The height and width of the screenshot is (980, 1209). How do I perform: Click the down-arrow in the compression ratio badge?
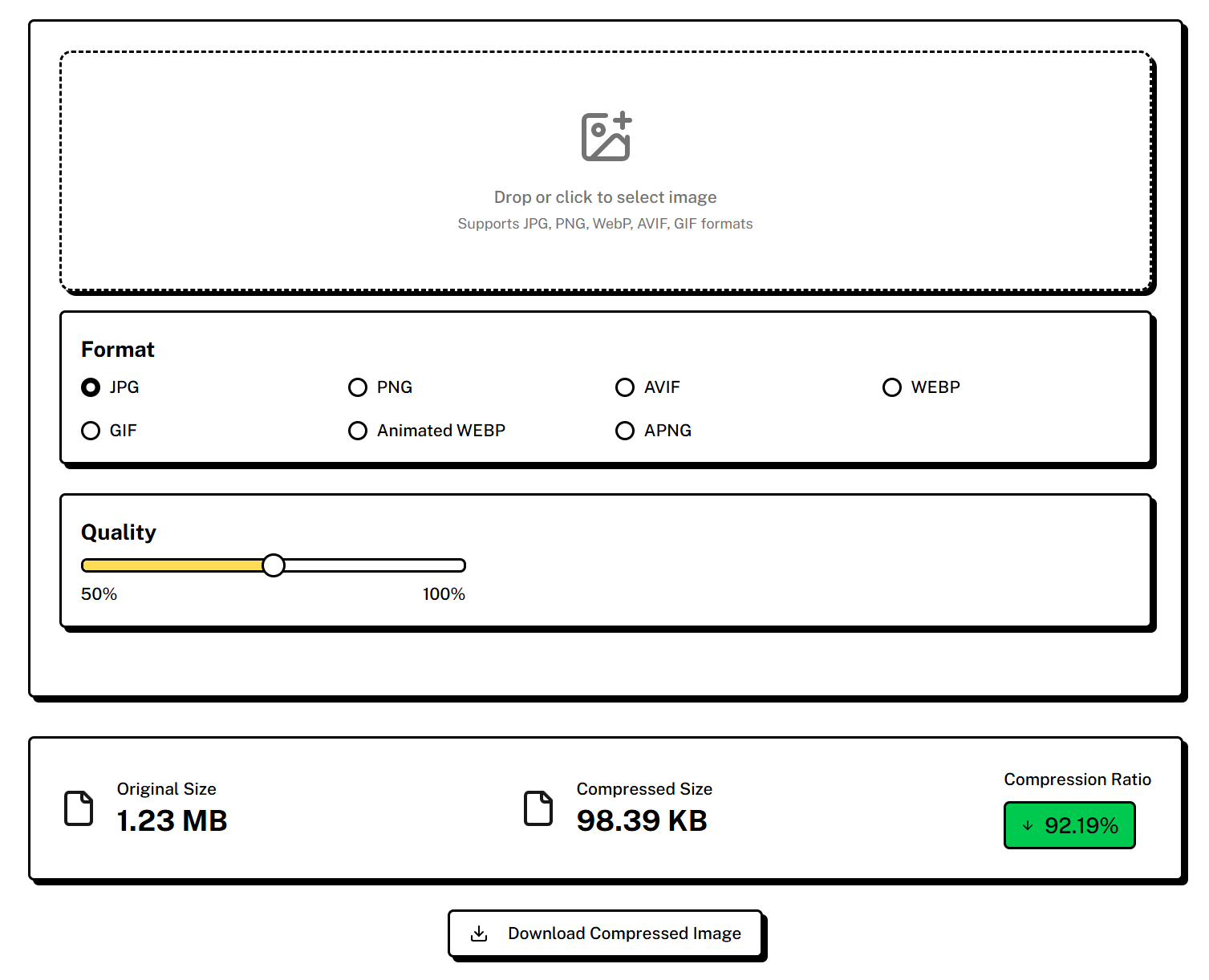click(x=1028, y=825)
